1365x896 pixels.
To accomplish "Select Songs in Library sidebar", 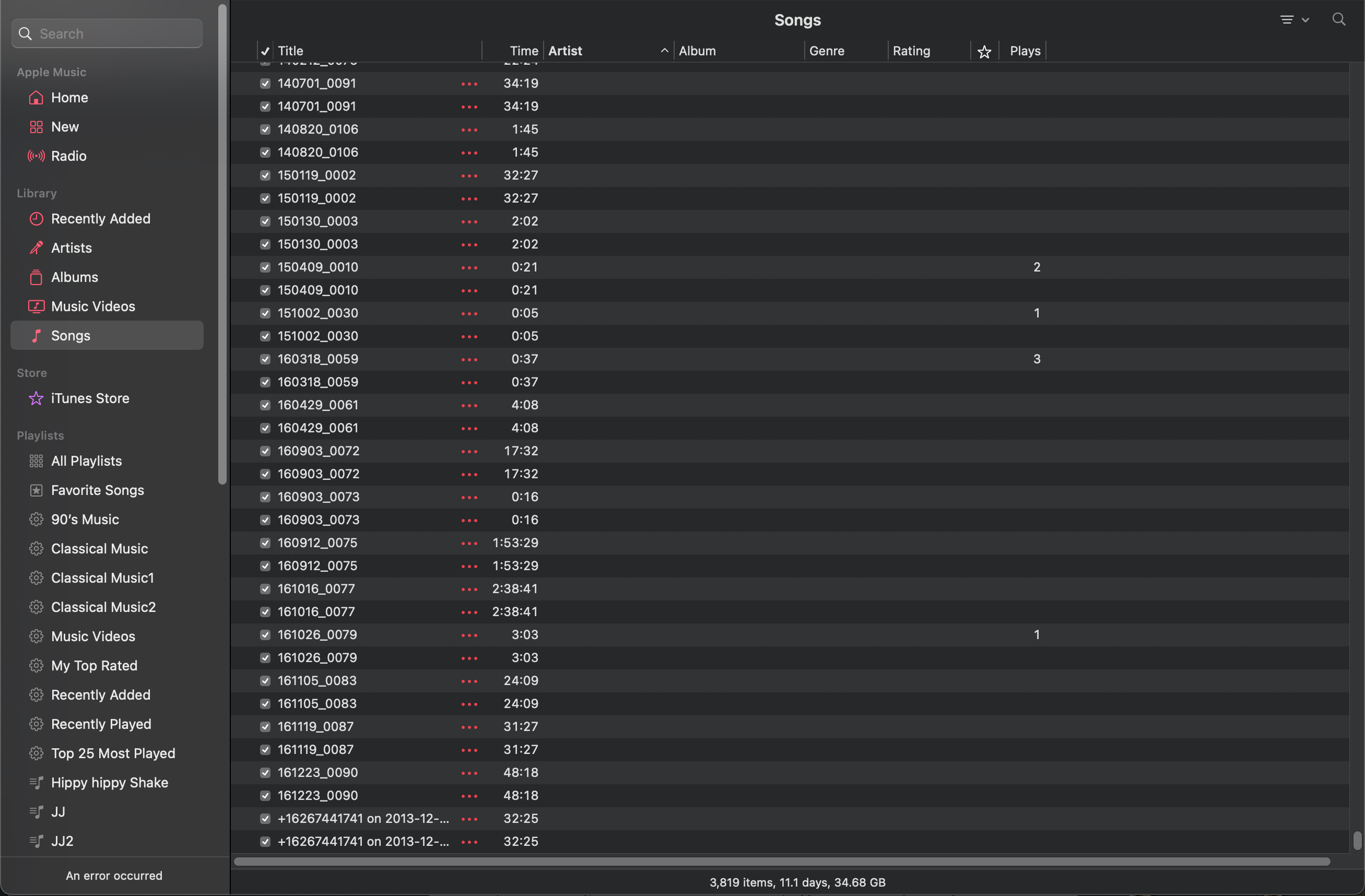I will coord(70,336).
